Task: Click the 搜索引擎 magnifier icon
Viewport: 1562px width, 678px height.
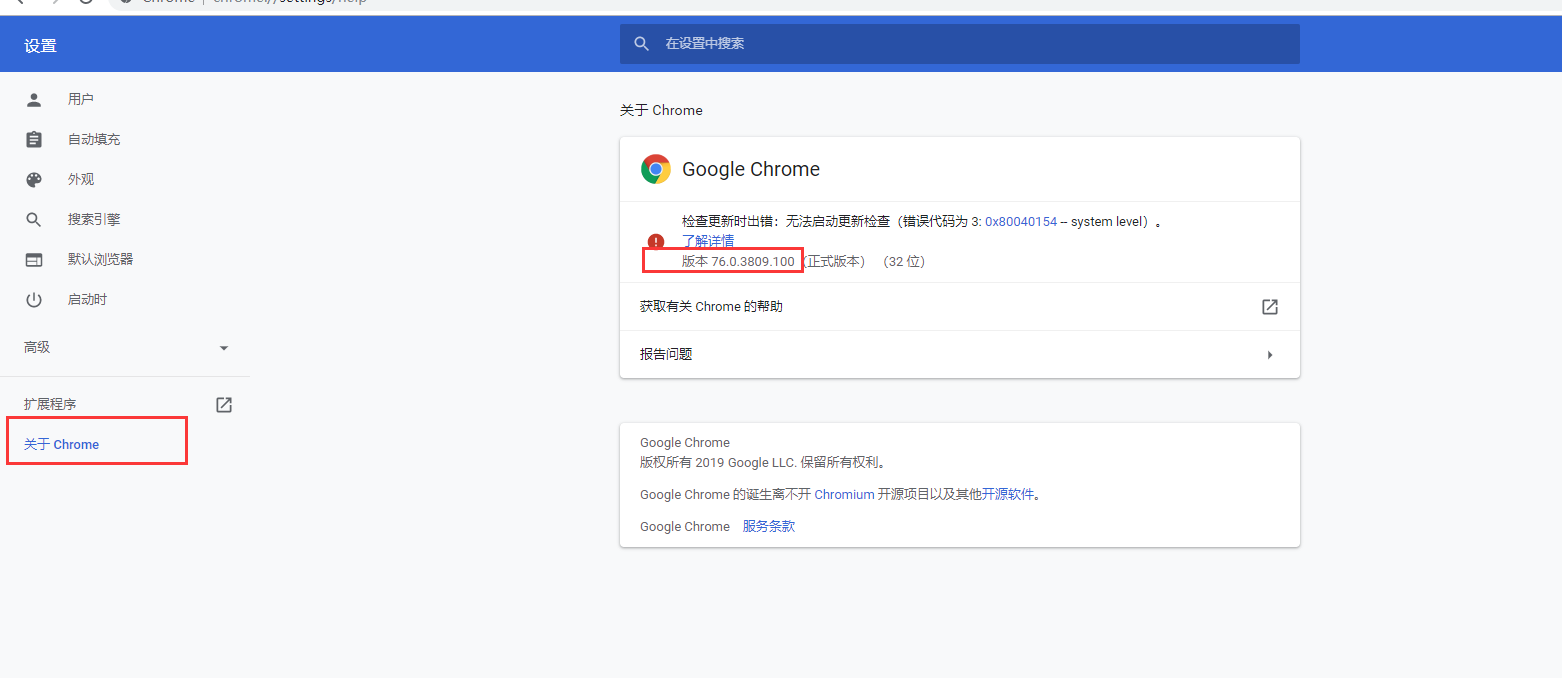Action: pyautogui.click(x=34, y=219)
